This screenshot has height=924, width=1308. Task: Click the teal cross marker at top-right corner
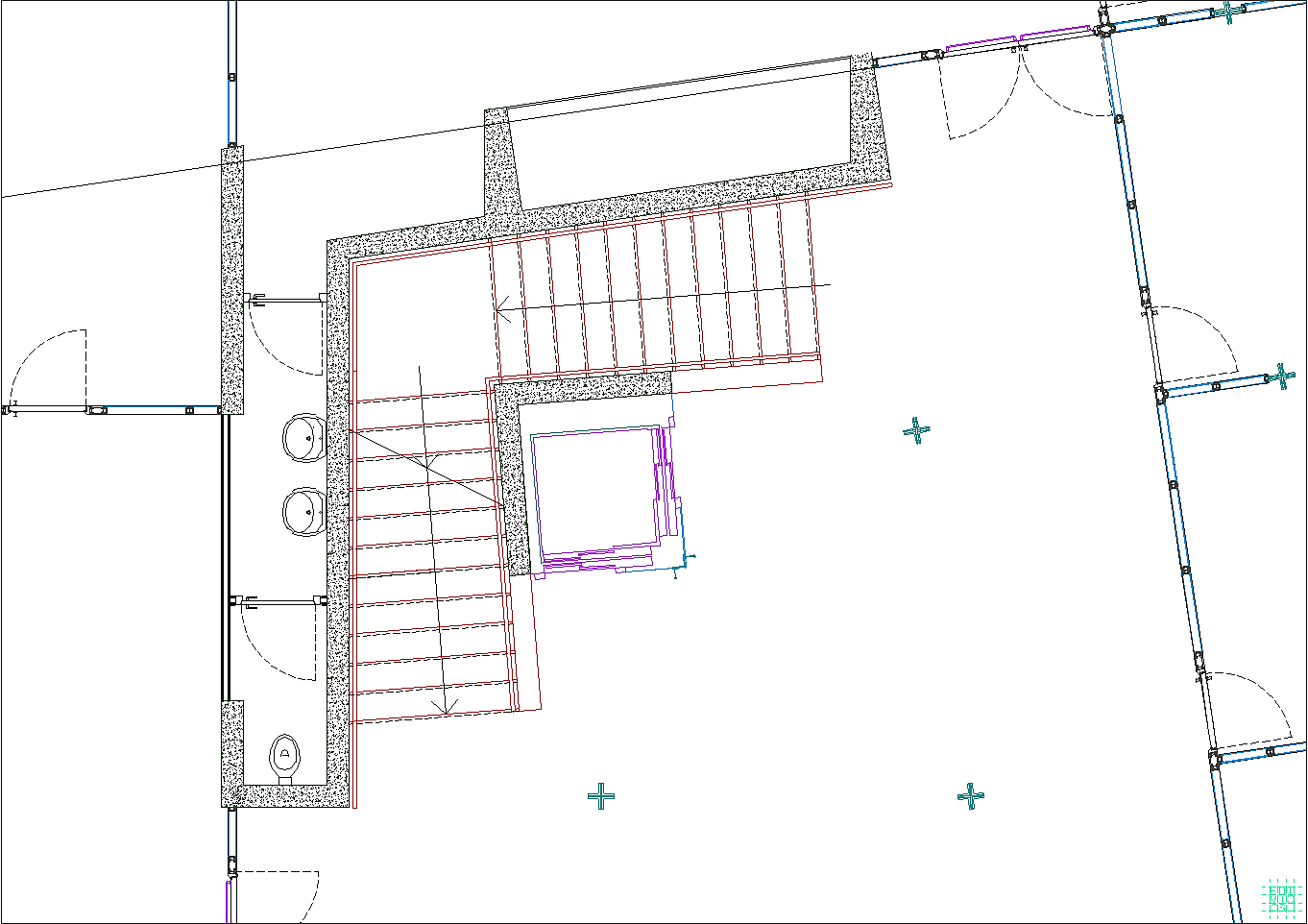click(1226, 12)
